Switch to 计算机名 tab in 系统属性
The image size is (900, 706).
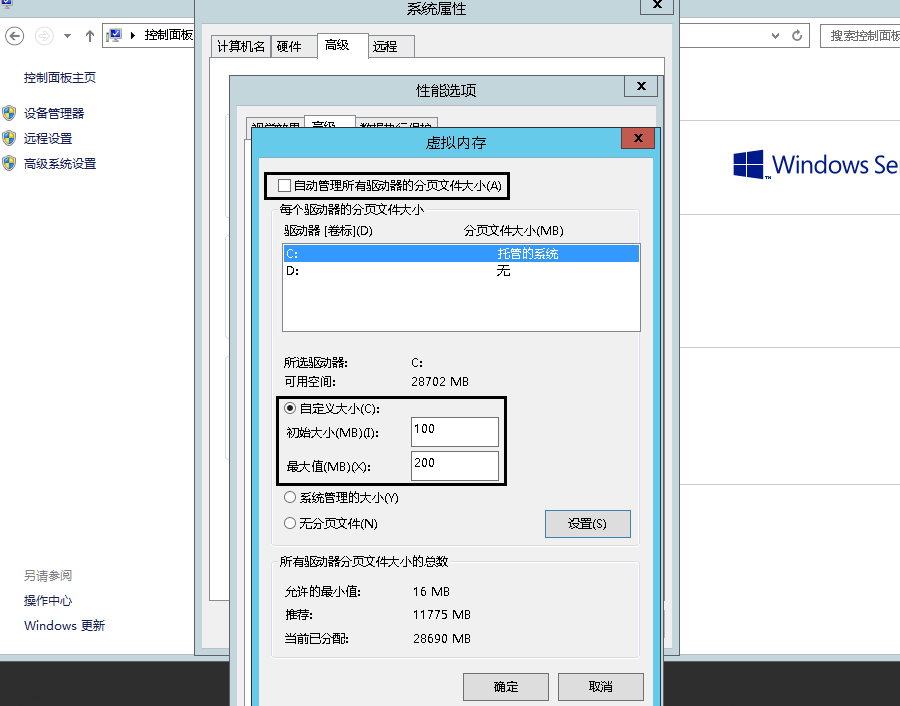(241, 46)
